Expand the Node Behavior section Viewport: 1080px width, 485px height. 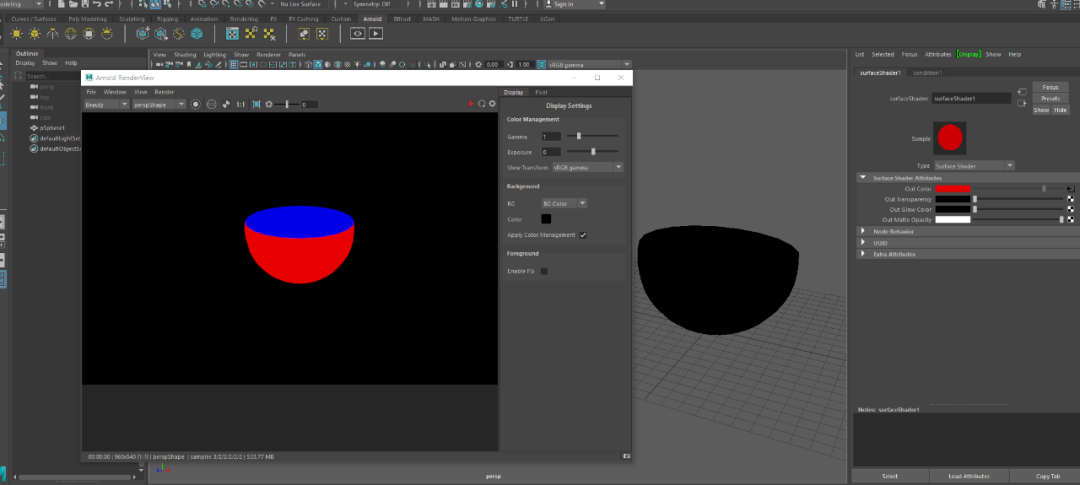862,231
